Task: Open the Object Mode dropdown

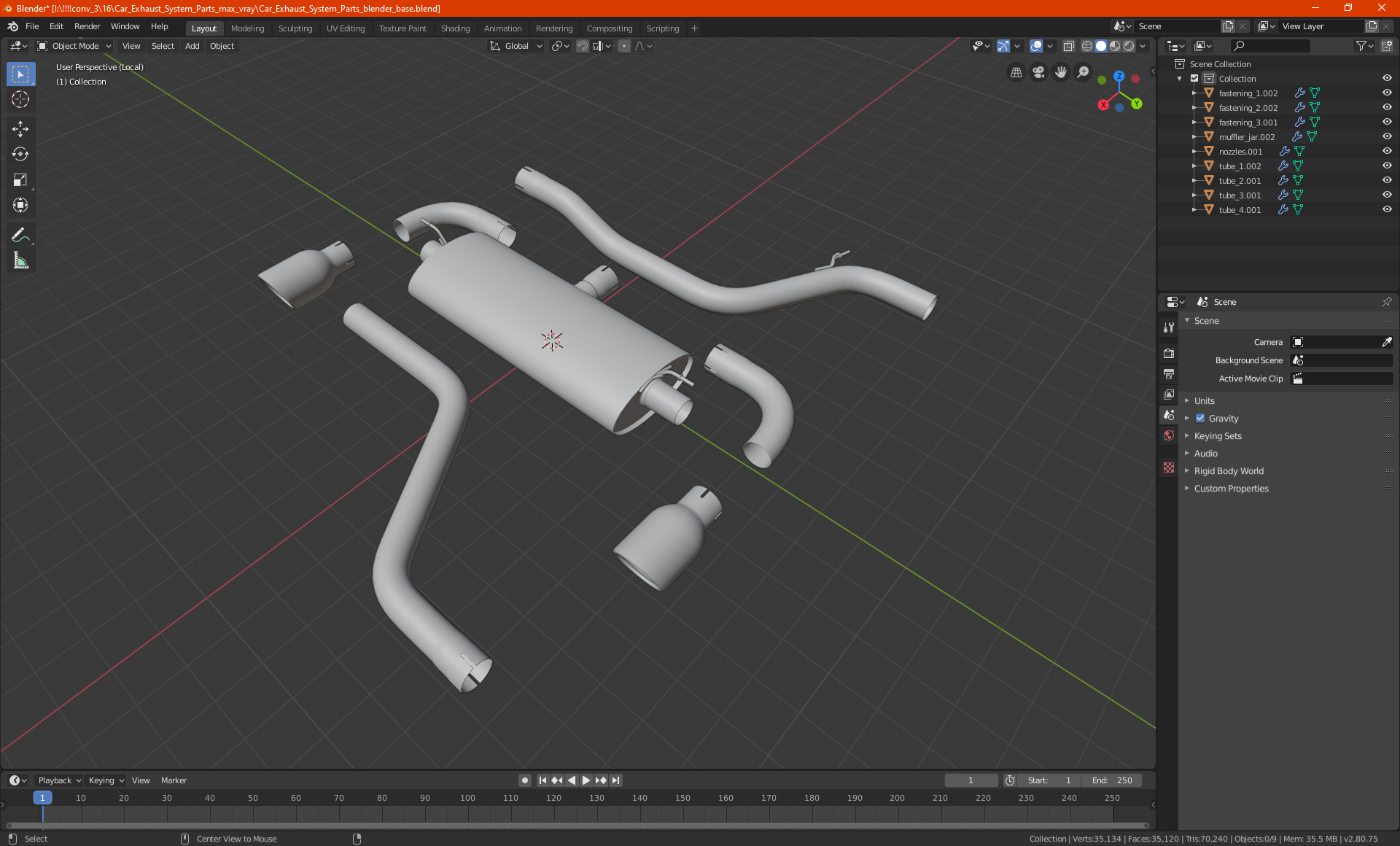Action: (74, 46)
